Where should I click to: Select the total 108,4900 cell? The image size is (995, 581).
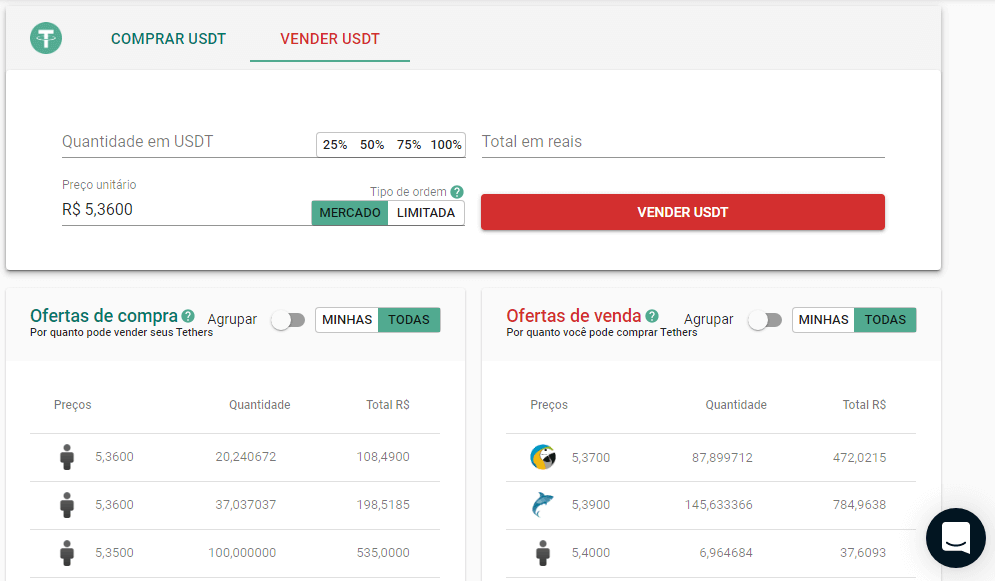[x=383, y=457]
